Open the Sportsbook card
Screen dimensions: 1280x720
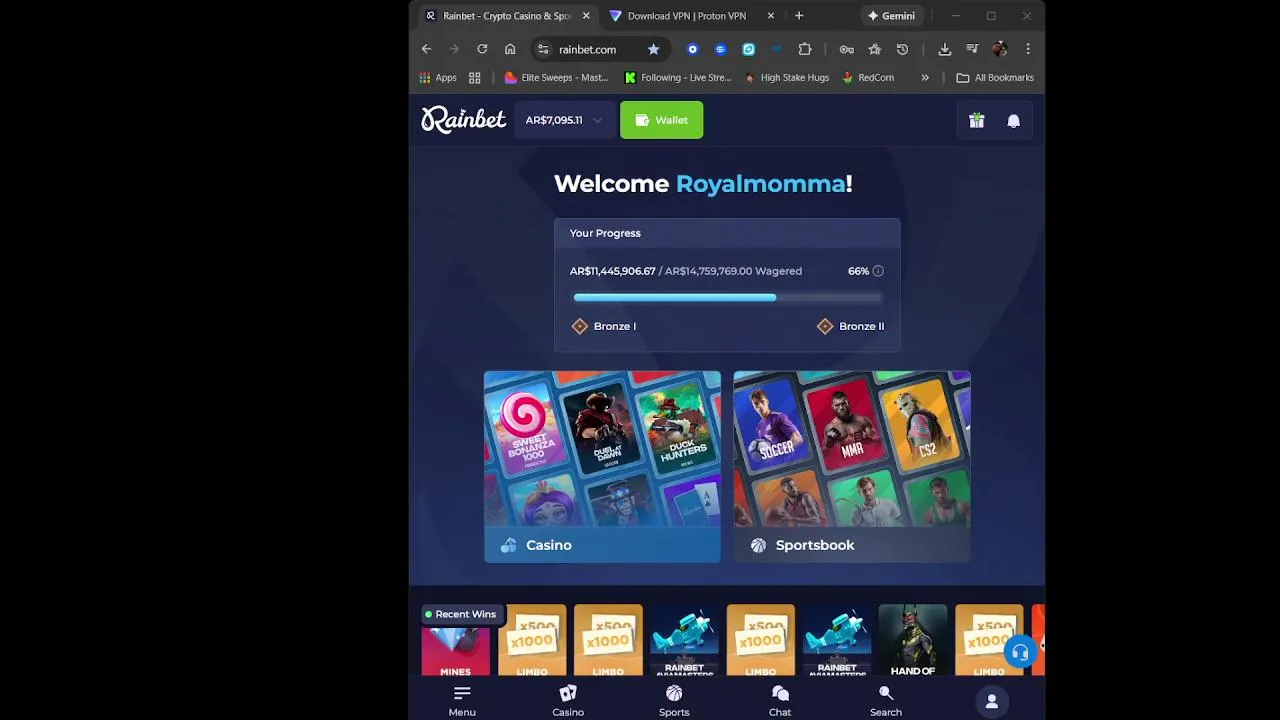tap(851, 467)
